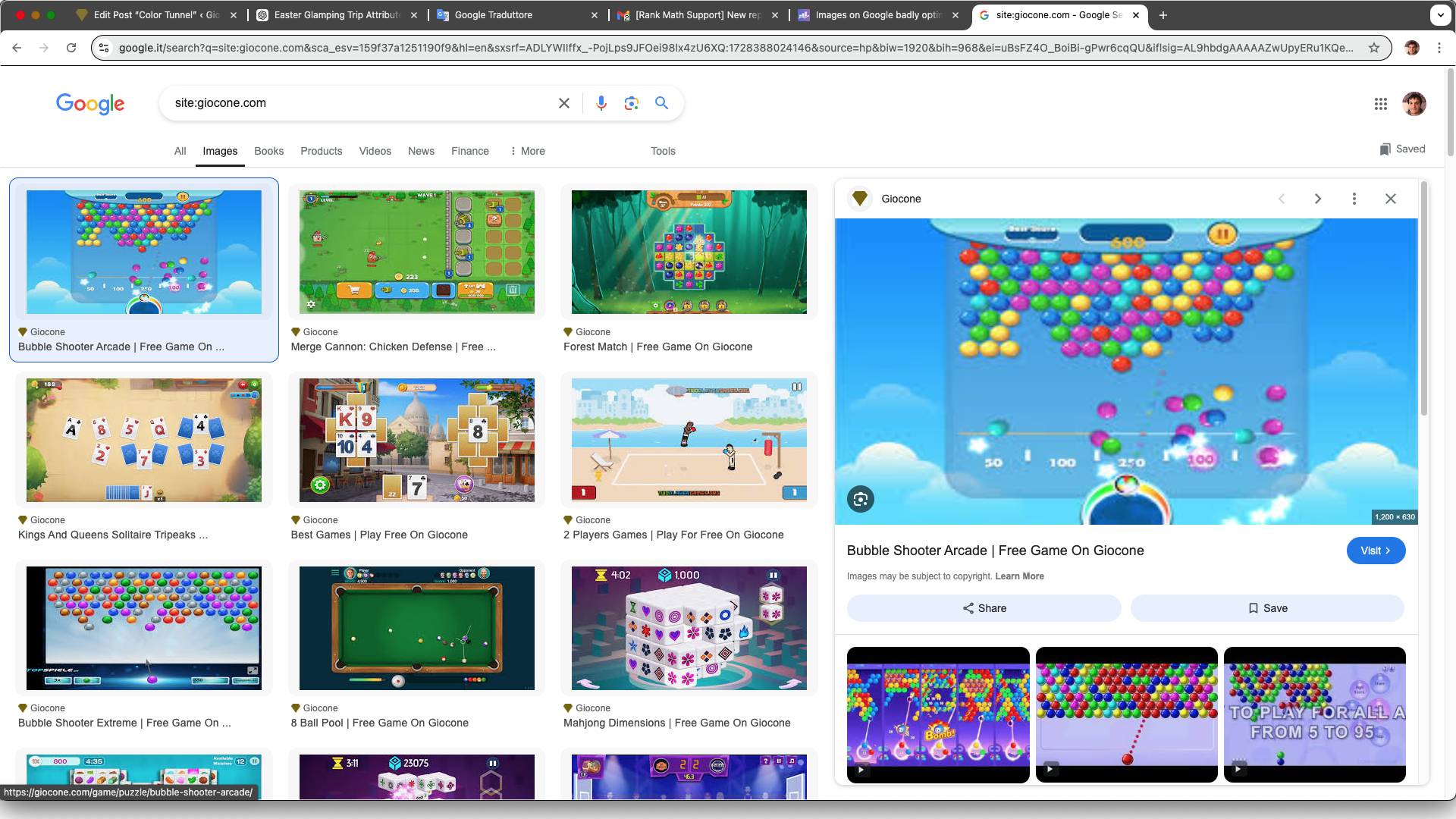Select the Images tab
The width and height of the screenshot is (1456, 819).
click(x=220, y=151)
